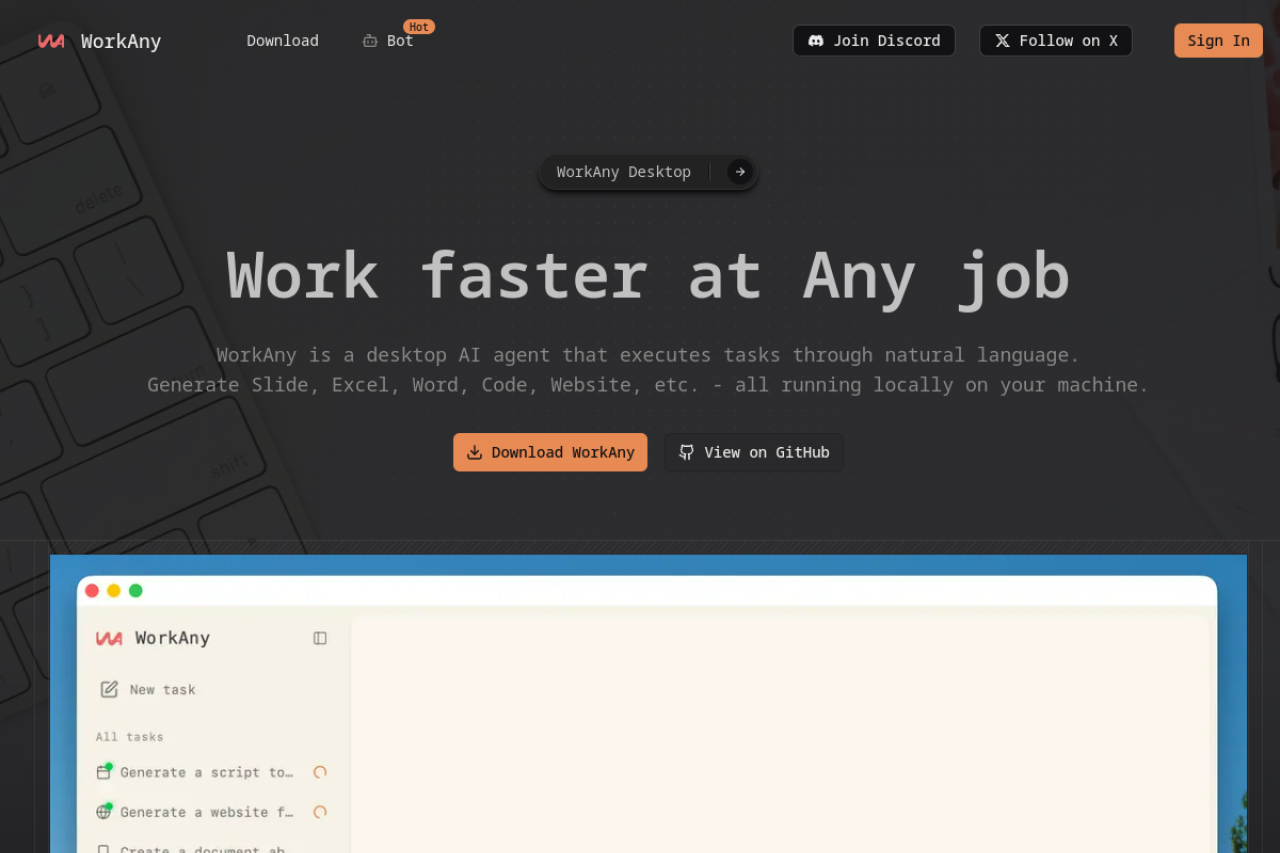Click the WorkAny logo in app preview sidebar
Viewport: 1280px width, 853px height.
(x=109, y=638)
